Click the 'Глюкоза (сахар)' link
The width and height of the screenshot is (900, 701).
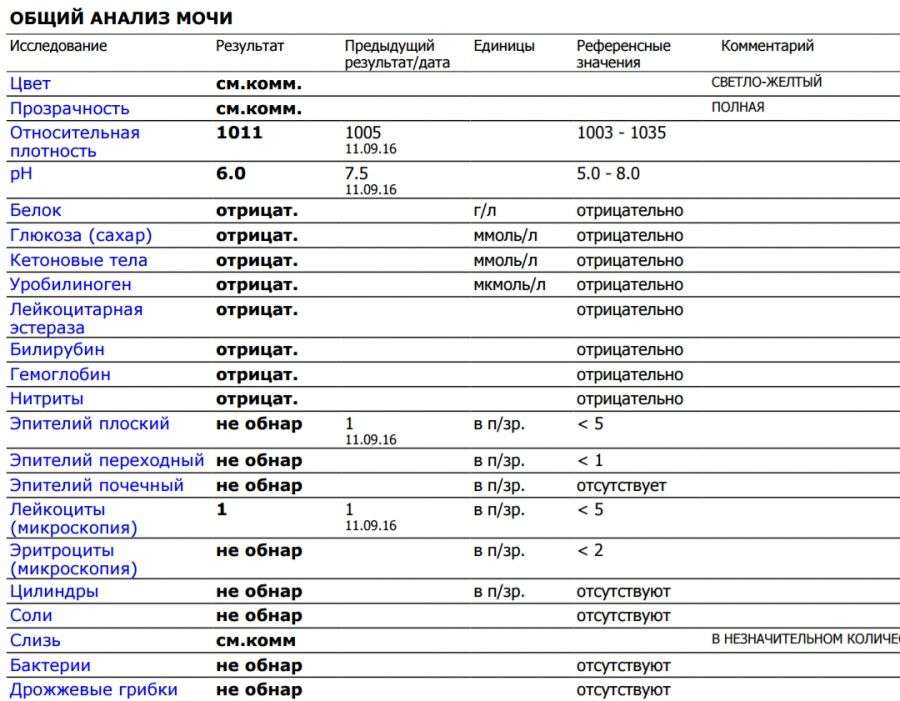click(81, 236)
